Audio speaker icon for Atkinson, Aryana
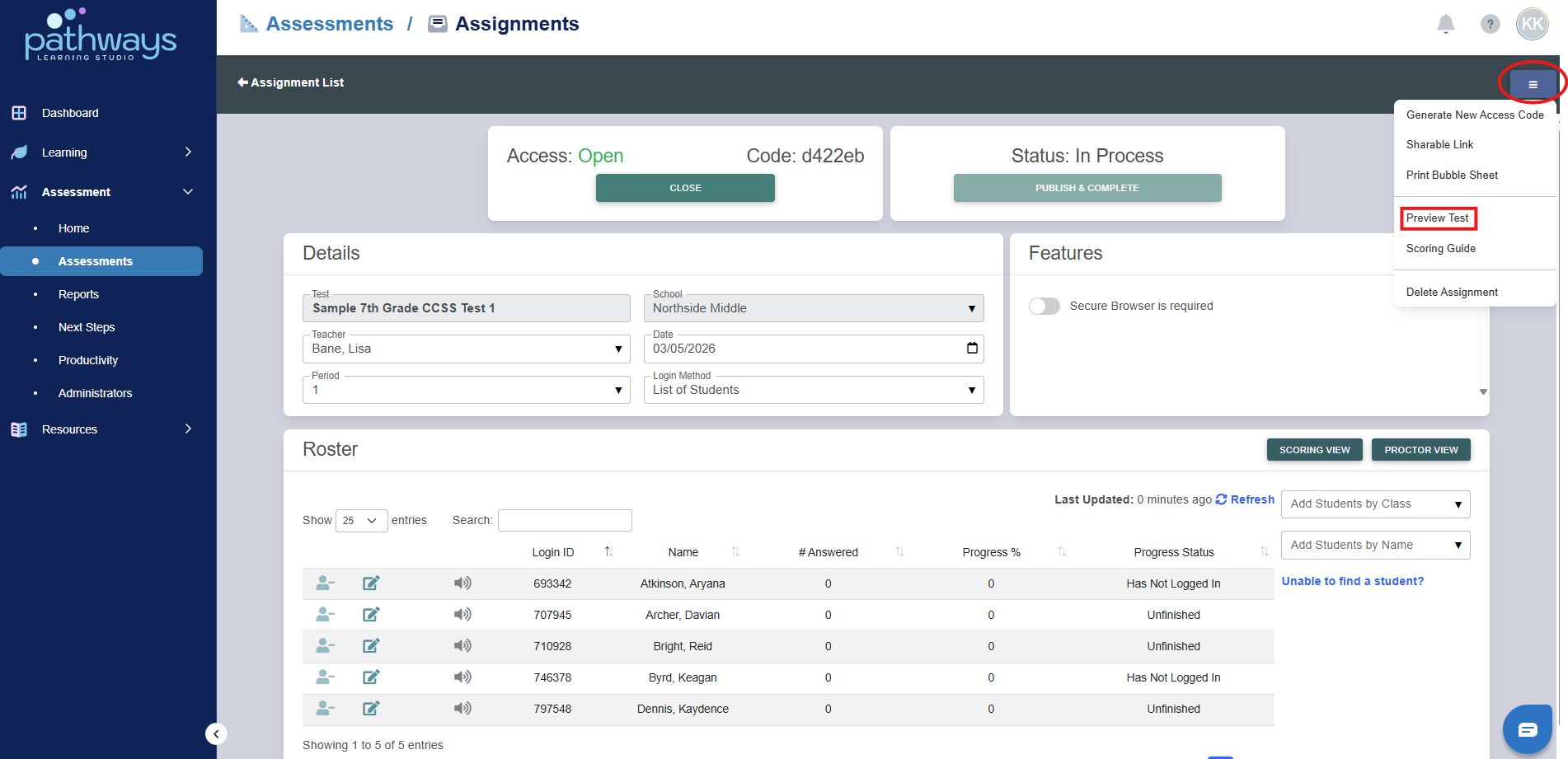 point(462,583)
